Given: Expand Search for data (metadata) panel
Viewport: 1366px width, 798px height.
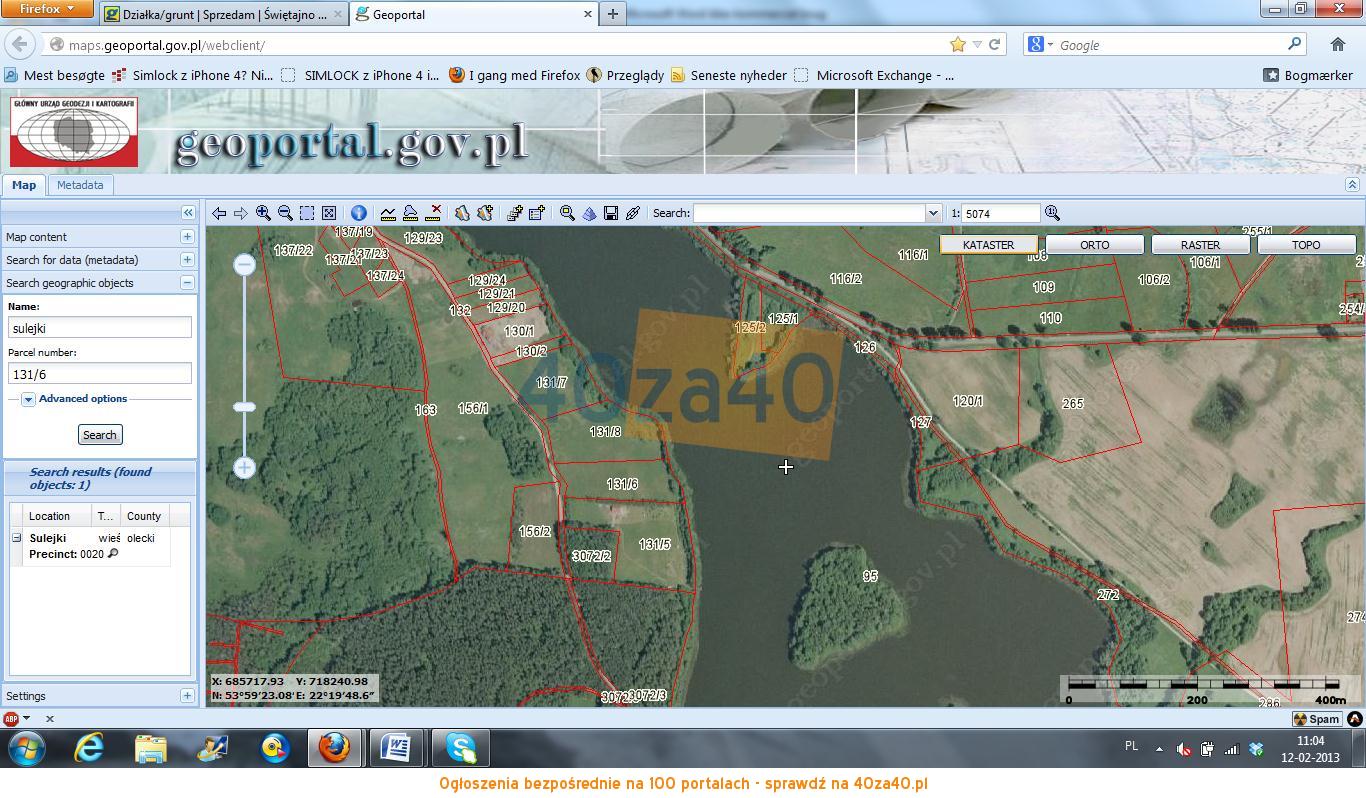Looking at the screenshot, I should coord(187,260).
